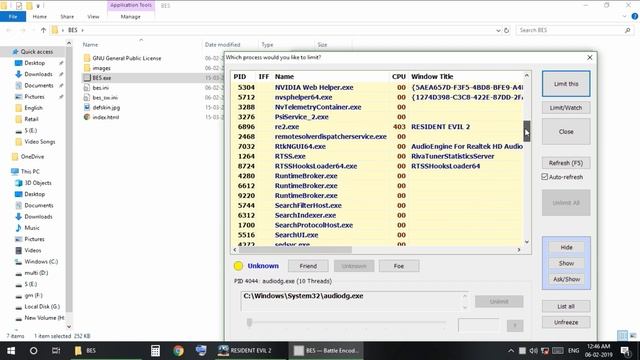Click the List all button
640x360 pixels.
coord(566,306)
